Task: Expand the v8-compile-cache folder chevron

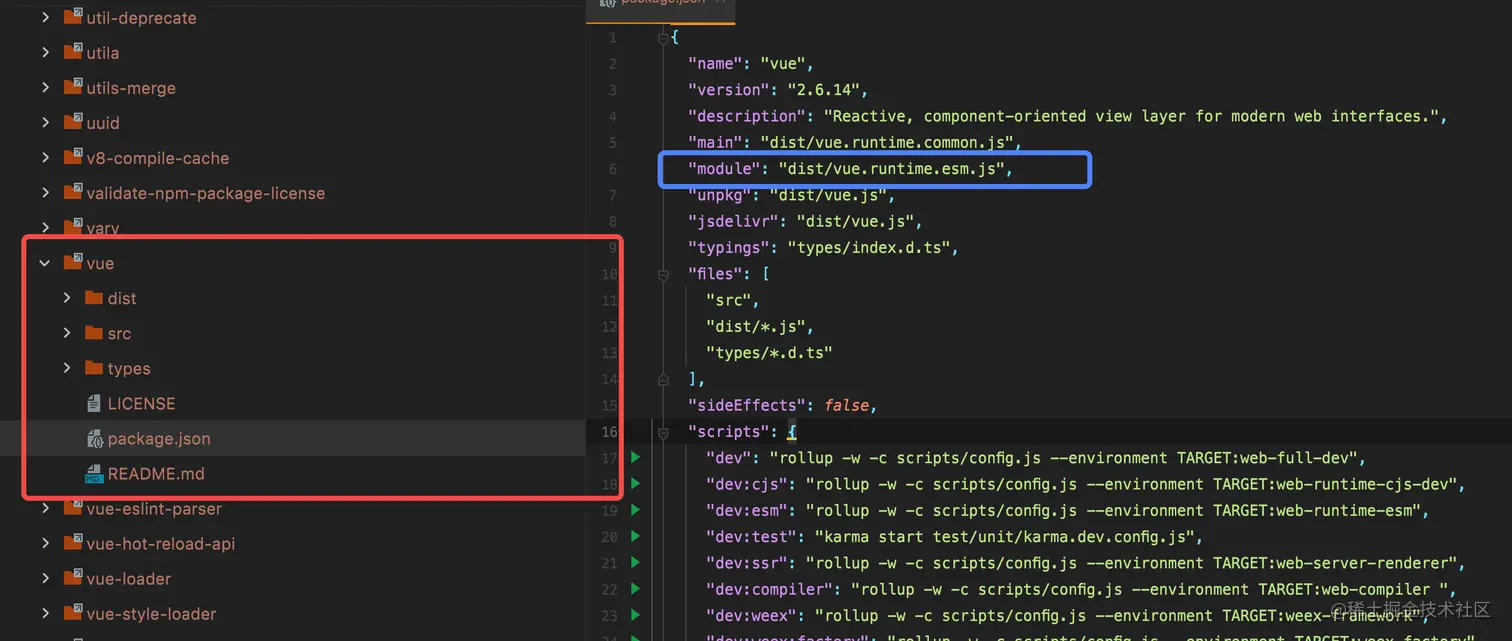Action: pyautogui.click(x=45, y=158)
